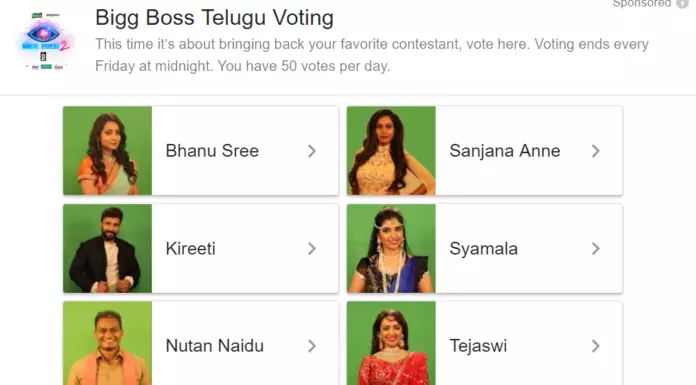Expand Kireeti chevron arrow
The height and width of the screenshot is (385, 696).
[312, 249]
